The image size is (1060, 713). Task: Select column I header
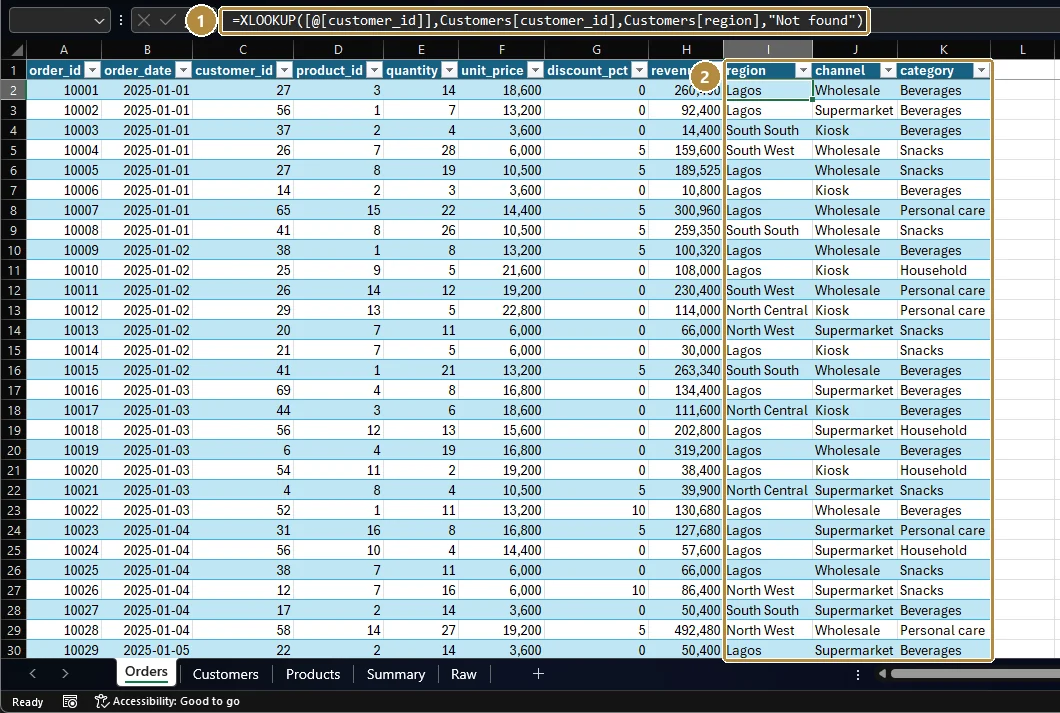[x=768, y=49]
